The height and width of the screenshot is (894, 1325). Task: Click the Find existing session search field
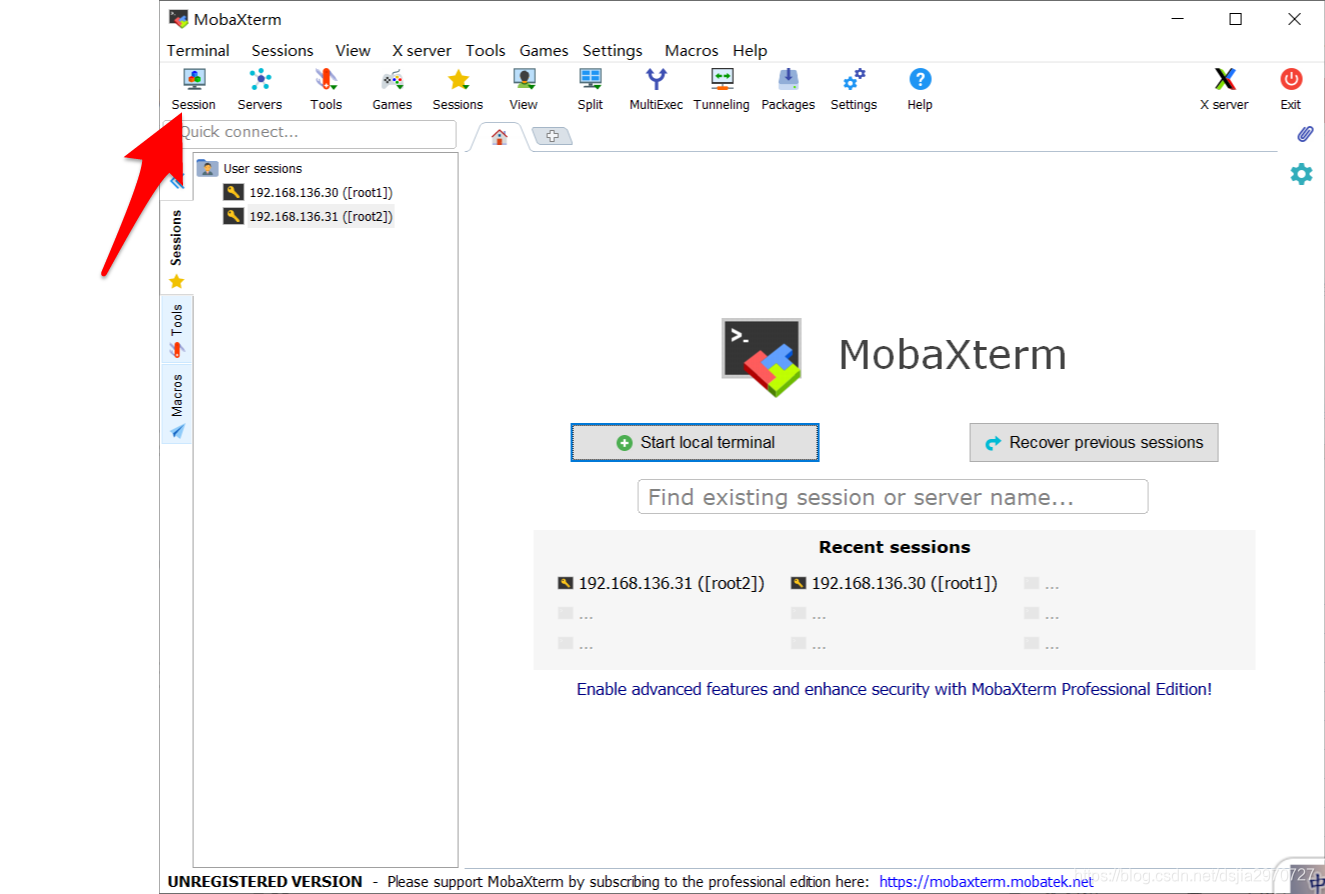coord(893,497)
